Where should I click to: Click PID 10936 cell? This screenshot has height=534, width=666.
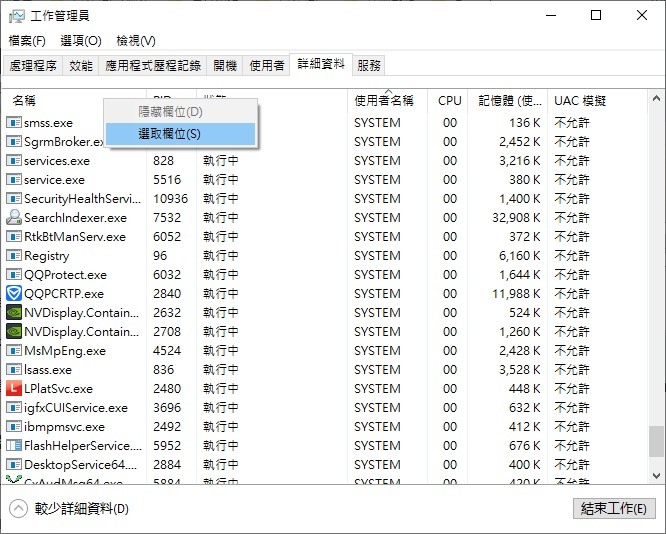170,198
